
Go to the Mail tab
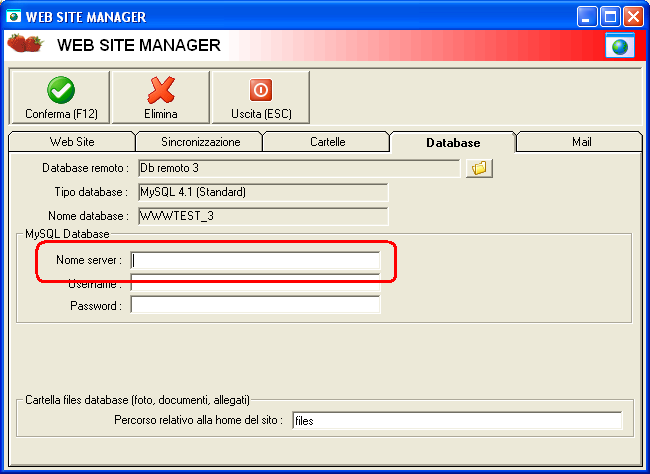point(581,142)
